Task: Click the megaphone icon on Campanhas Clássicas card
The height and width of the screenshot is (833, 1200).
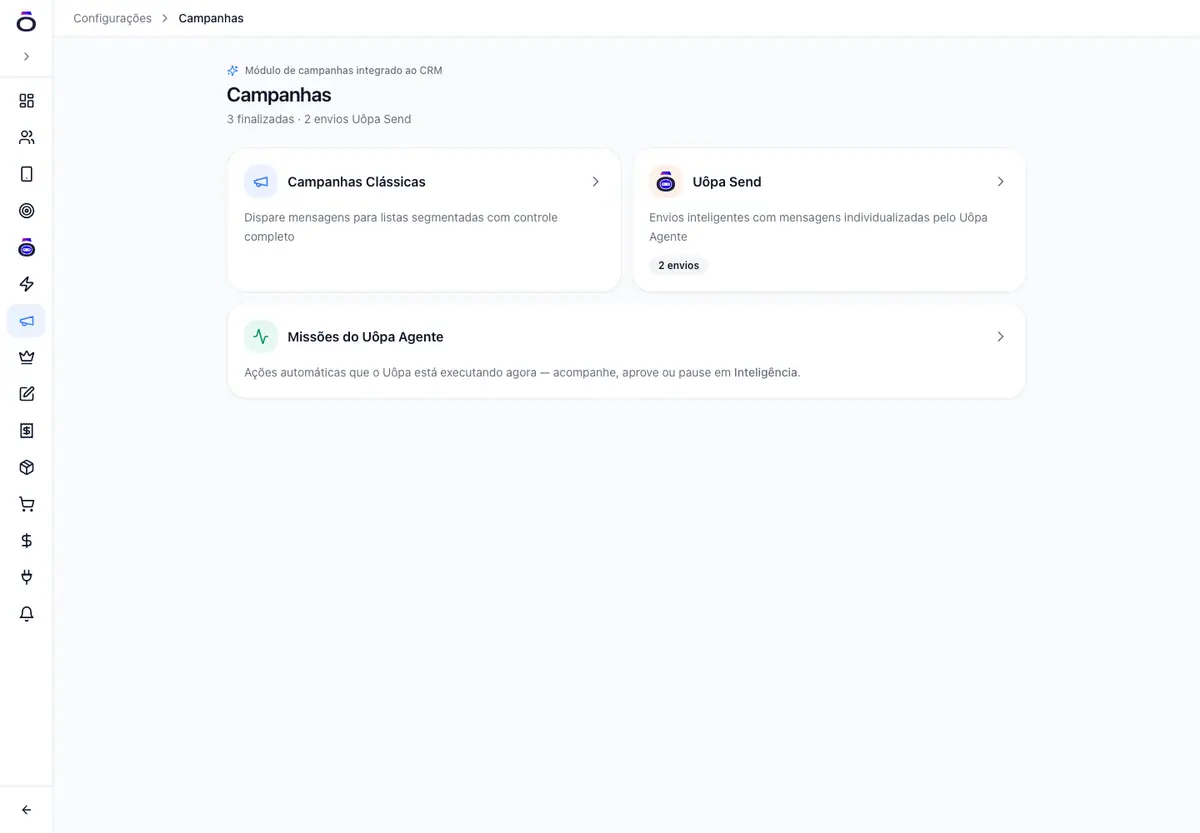Action: [261, 182]
